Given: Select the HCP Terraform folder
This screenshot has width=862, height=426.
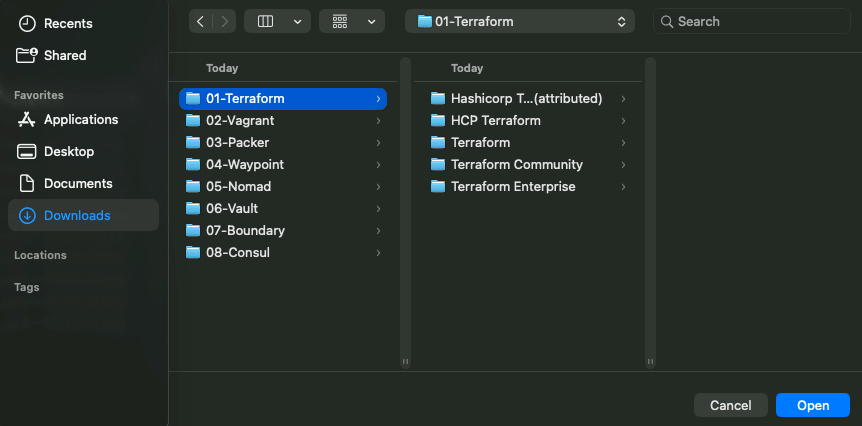Looking at the screenshot, I should coord(495,120).
